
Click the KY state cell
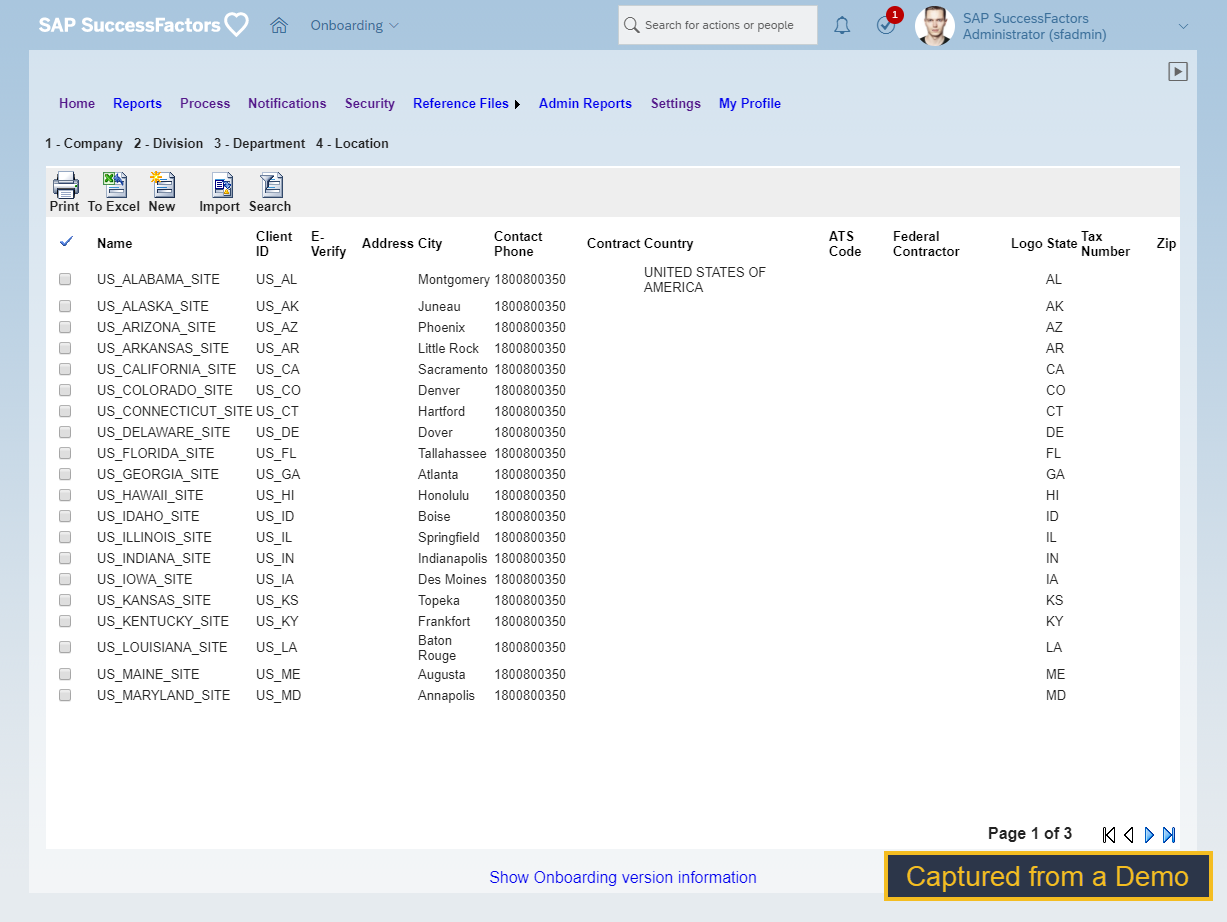point(1055,621)
